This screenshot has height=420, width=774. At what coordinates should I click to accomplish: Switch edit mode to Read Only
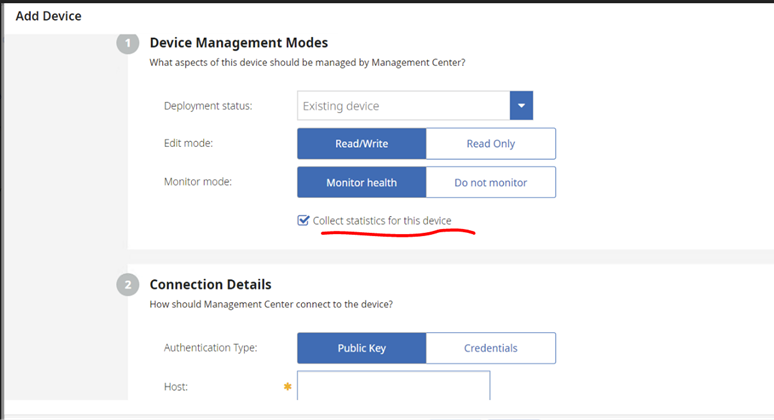490,144
